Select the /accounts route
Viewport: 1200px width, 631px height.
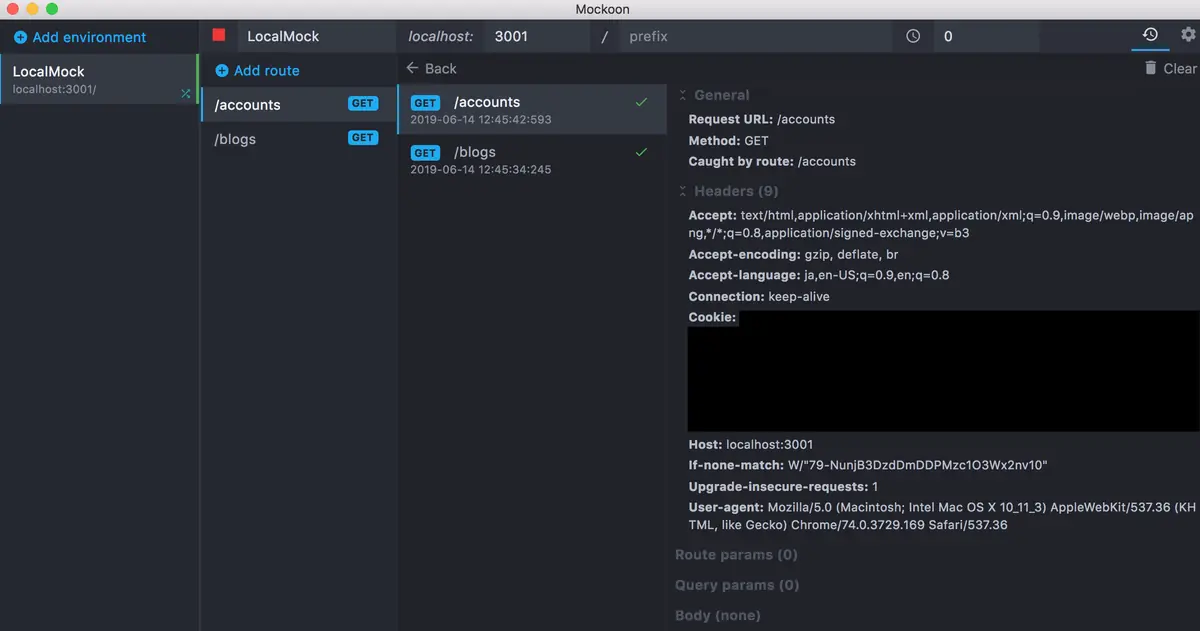point(298,104)
